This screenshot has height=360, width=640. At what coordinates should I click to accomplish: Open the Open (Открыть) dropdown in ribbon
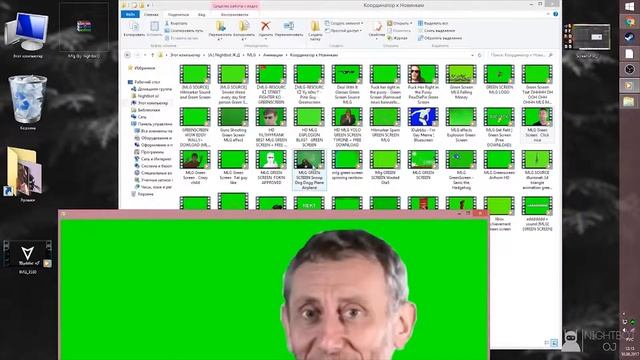click(400, 23)
